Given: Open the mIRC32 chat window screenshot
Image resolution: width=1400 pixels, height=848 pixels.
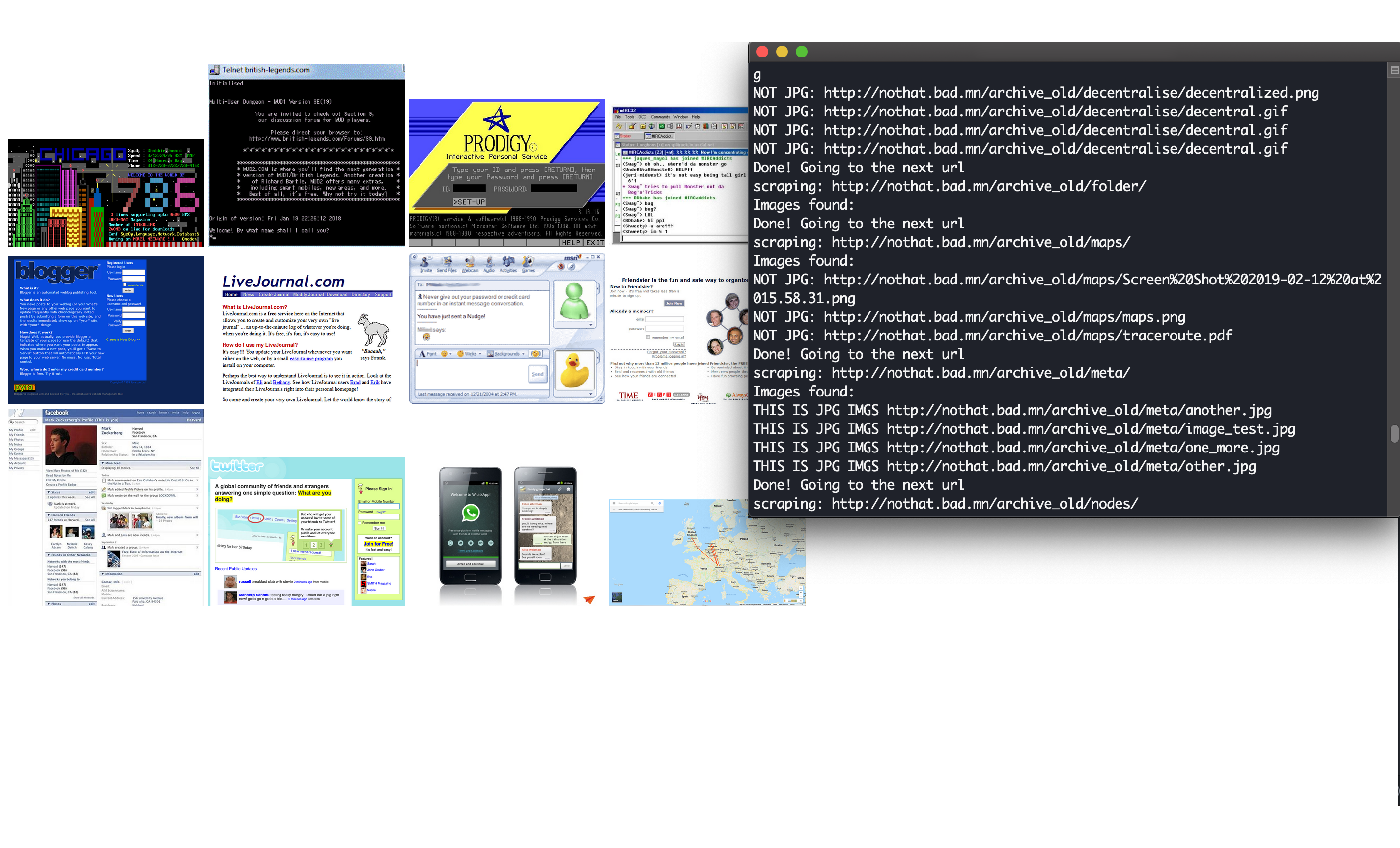Looking at the screenshot, I should [679, 175].
